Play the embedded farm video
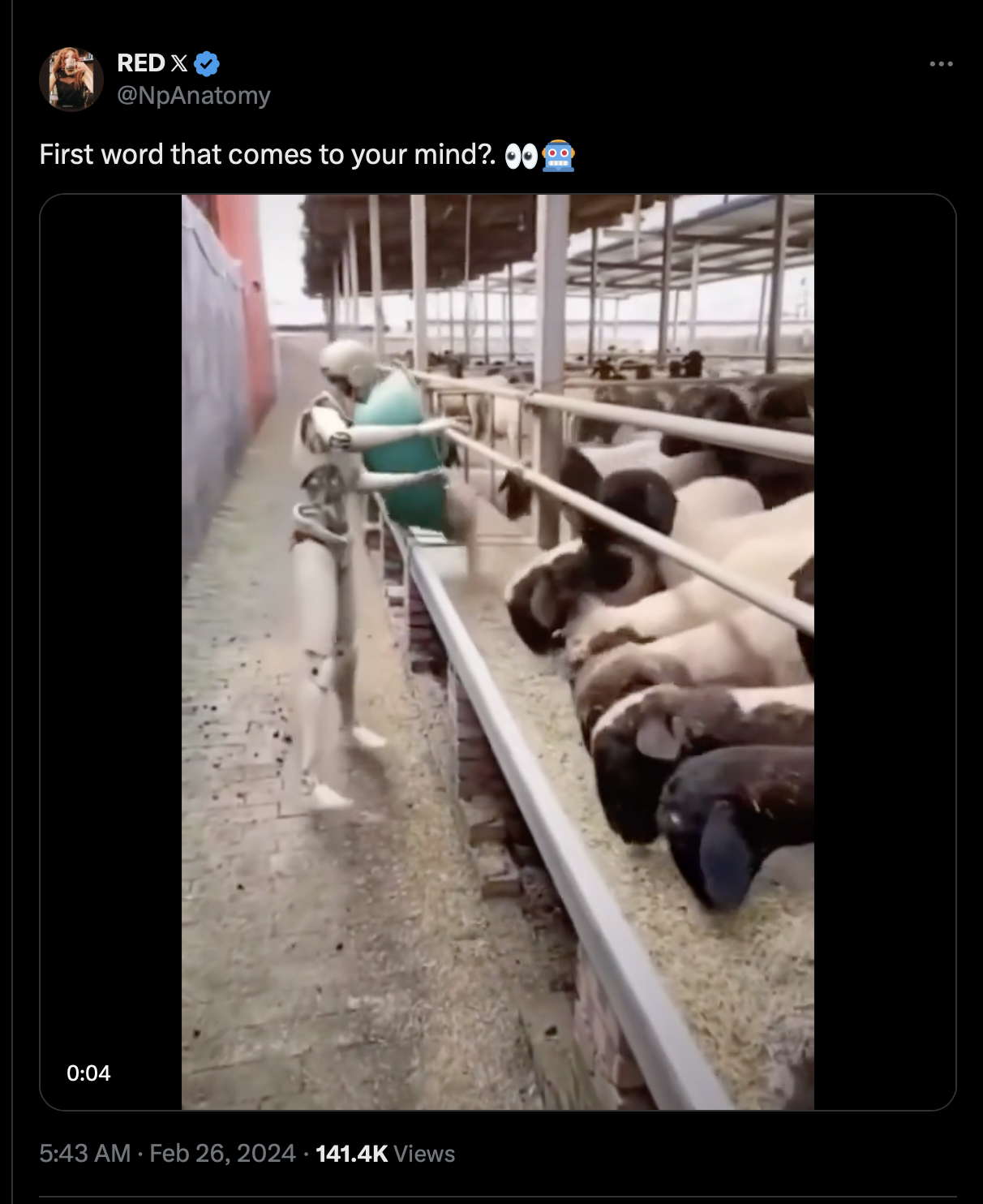This screenshot has width=983, height=1204. 498,651
